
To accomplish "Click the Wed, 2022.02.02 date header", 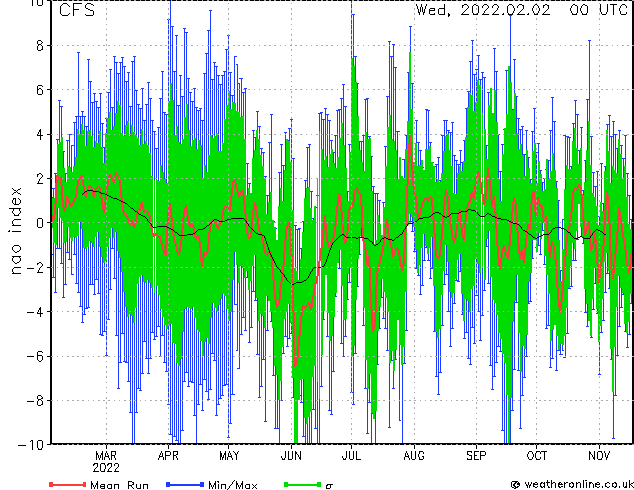I will (x=483, y=10).
